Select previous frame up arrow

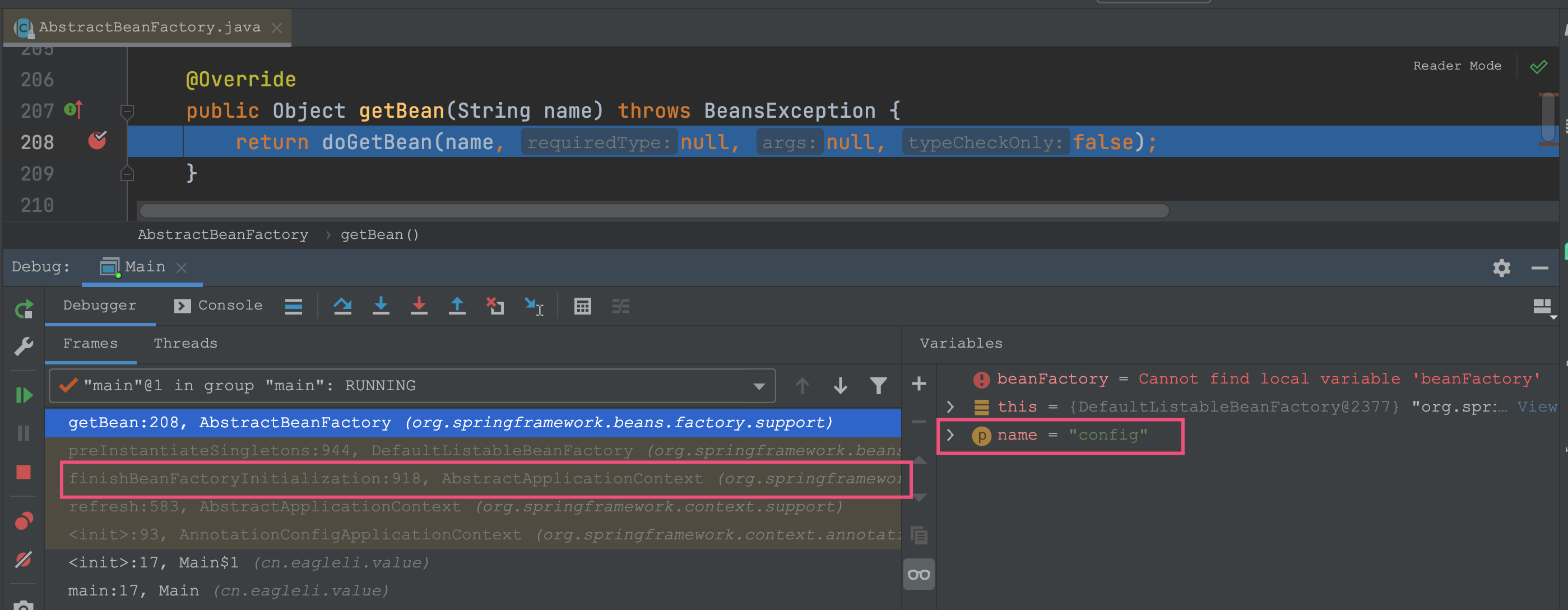click(x=802, y=385)
